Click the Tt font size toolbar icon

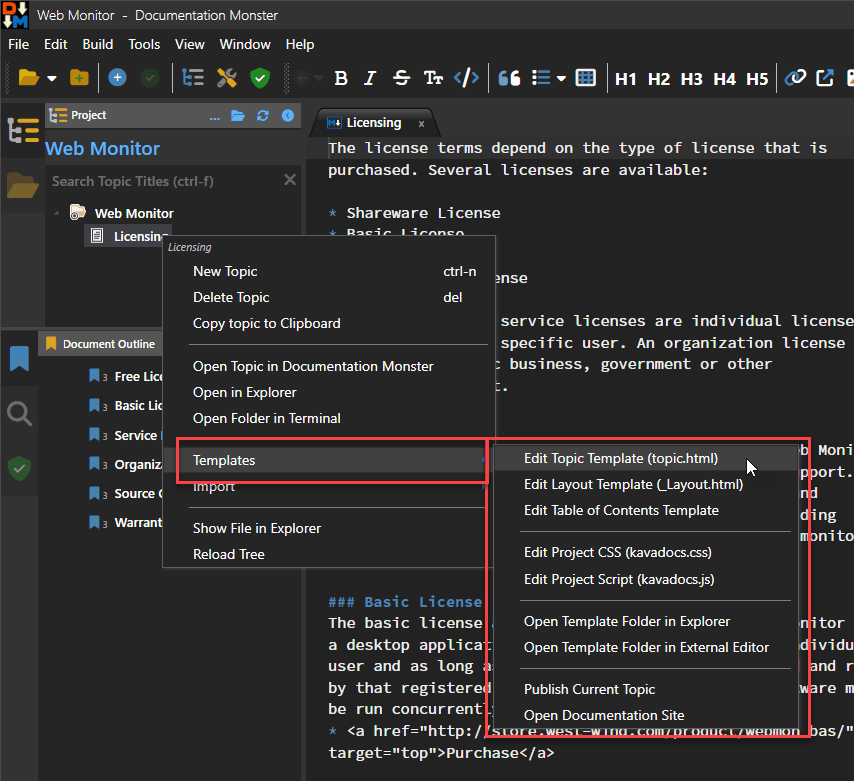pyautogui.click(x=434, y=78)
